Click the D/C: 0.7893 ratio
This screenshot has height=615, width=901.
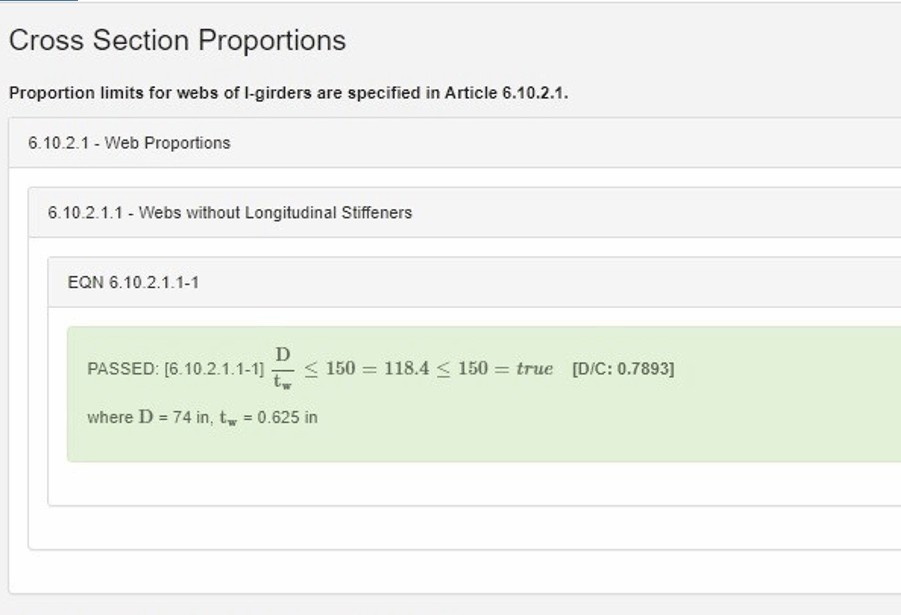click(623, 369)
